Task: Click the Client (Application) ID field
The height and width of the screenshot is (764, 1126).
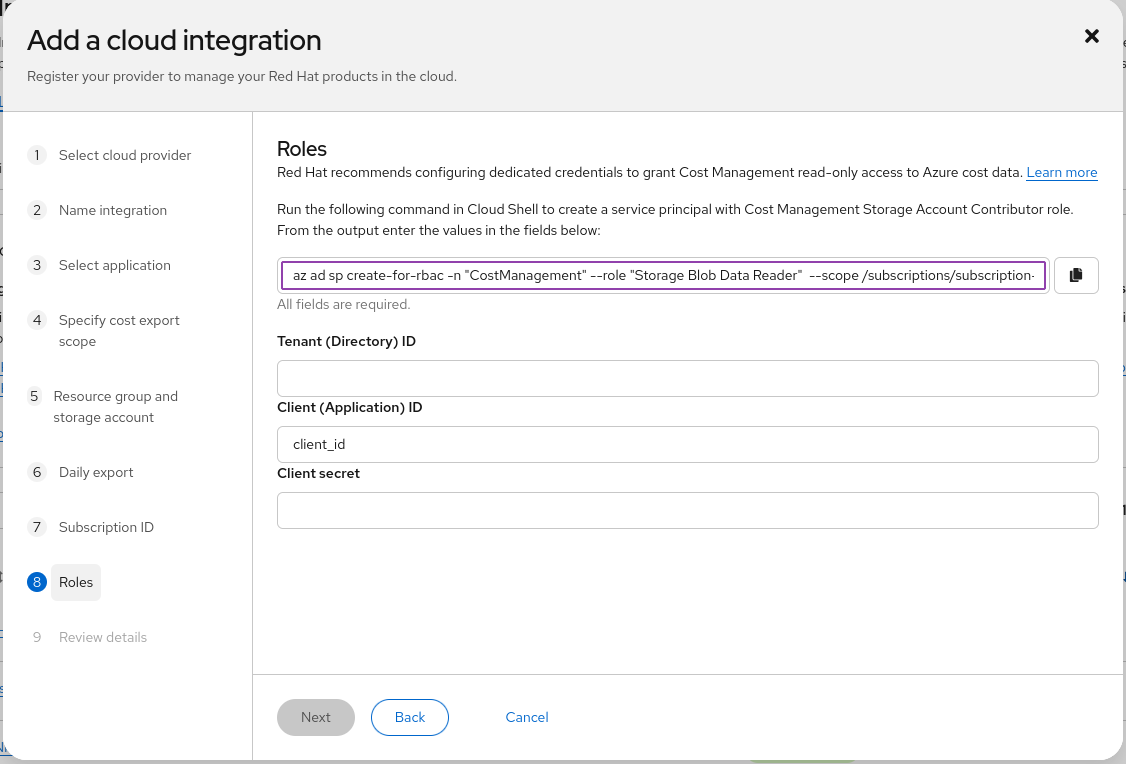Action: (687, 444)
